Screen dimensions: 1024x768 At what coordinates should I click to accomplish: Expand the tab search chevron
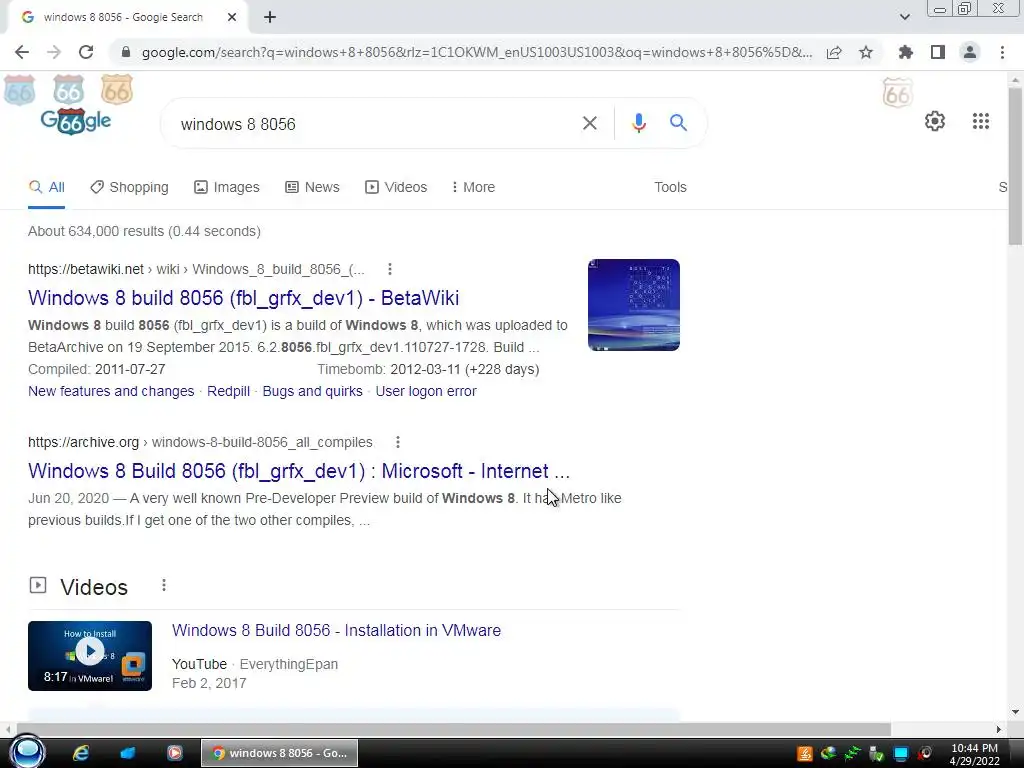coord(904,17)
